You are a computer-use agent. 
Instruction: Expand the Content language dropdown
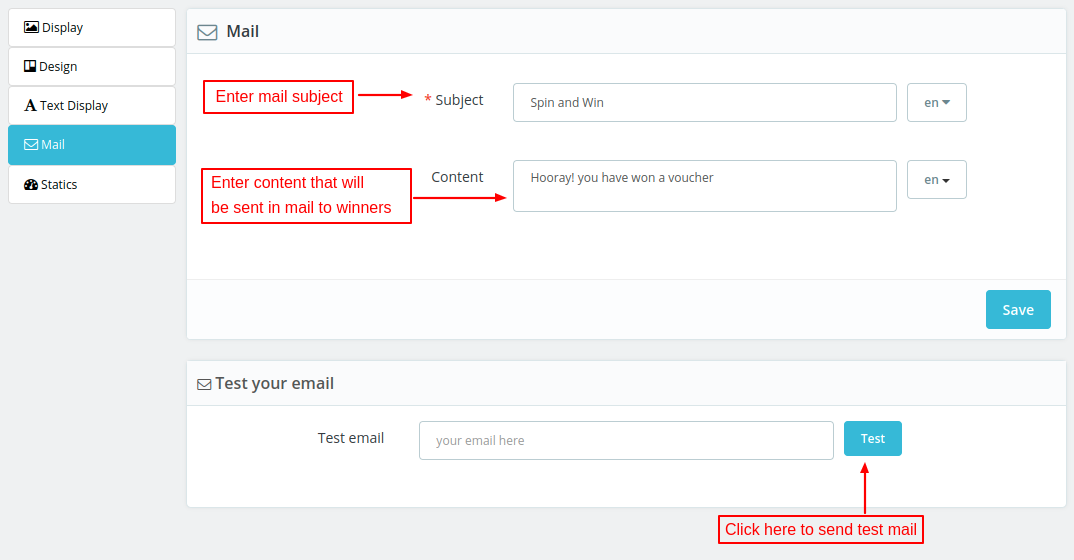(x=936, y=180)
